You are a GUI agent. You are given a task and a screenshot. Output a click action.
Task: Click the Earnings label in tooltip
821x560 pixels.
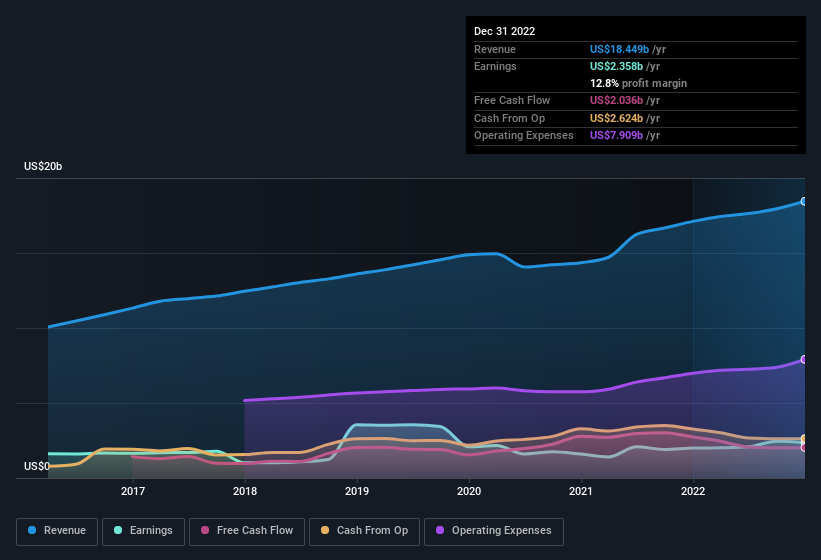[495, 66]
